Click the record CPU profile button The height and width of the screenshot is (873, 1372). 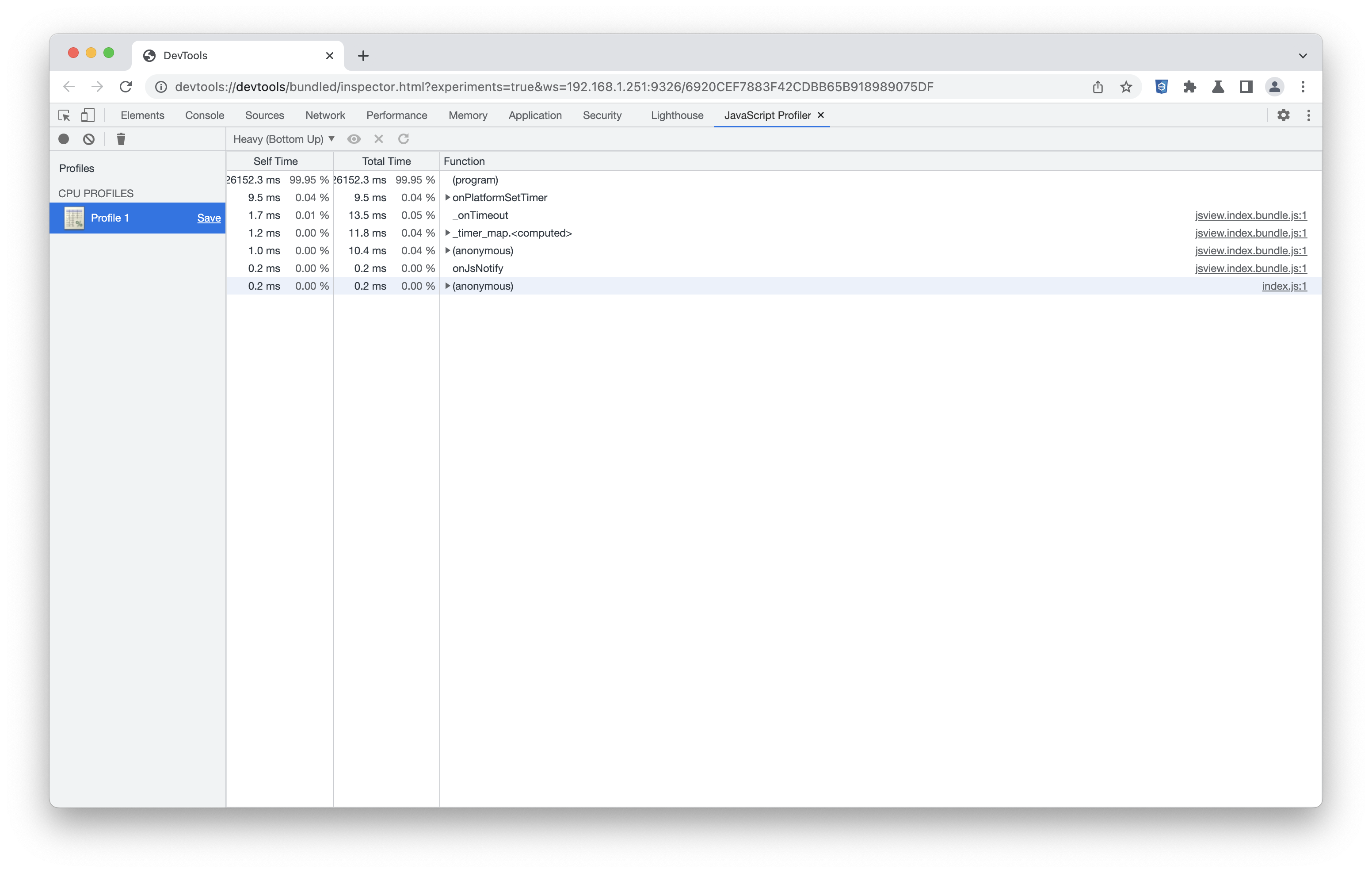(x=64, y=139)
